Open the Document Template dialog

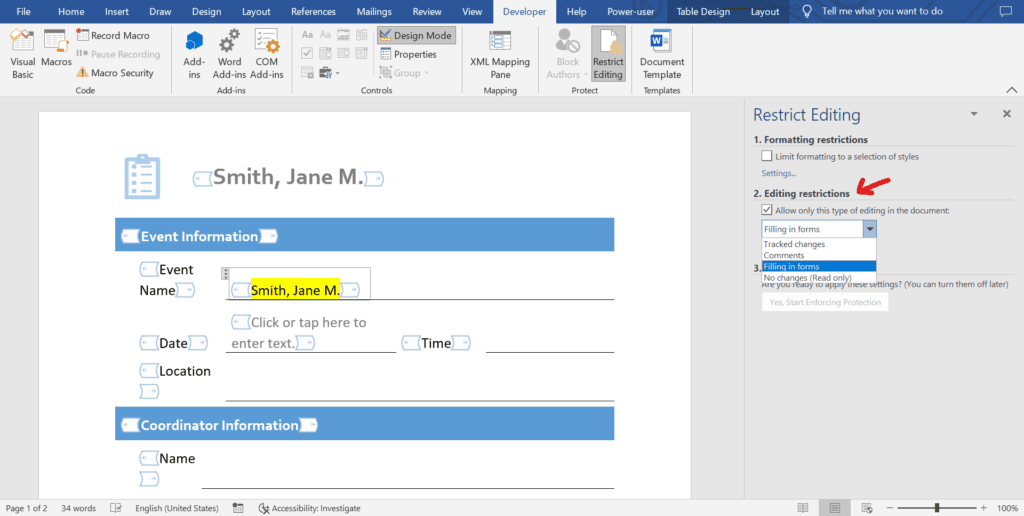click(662, 55)
